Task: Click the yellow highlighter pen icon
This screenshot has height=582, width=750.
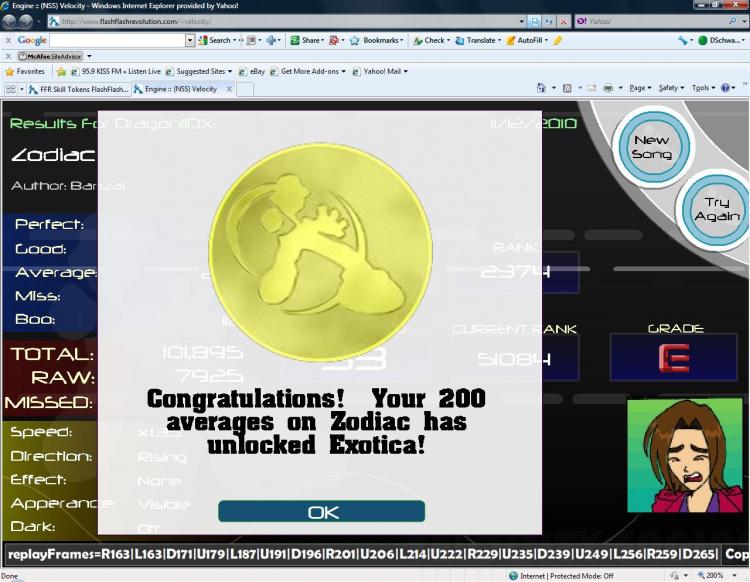Action: point(557,41)
